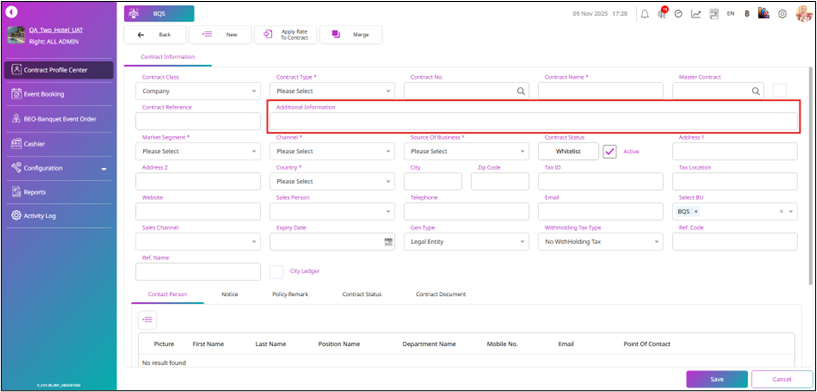
Task: Open the gauge dashboard icon
Action: (678, 14)
